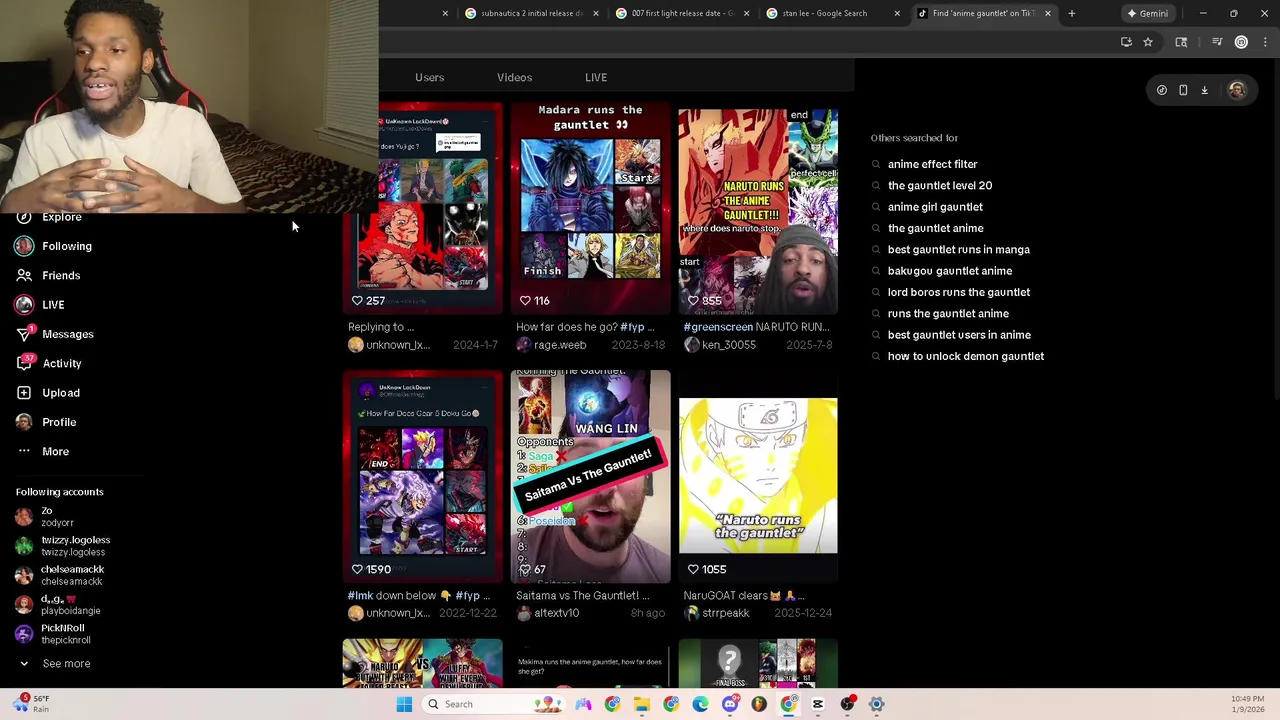Open the Chrome three-dot menu

[1265, 42]
